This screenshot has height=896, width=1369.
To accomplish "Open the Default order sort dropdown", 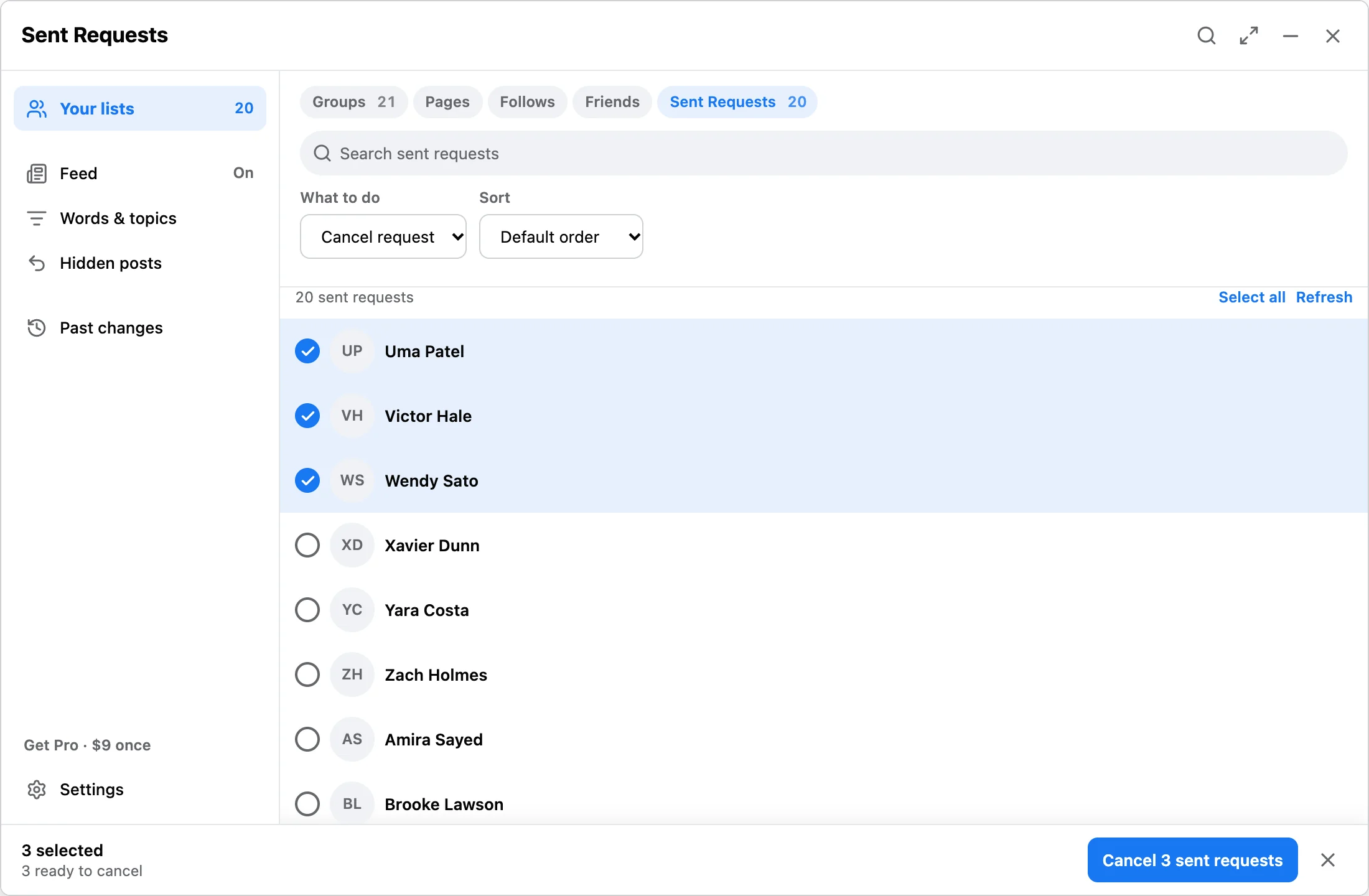I will (561, 236).
